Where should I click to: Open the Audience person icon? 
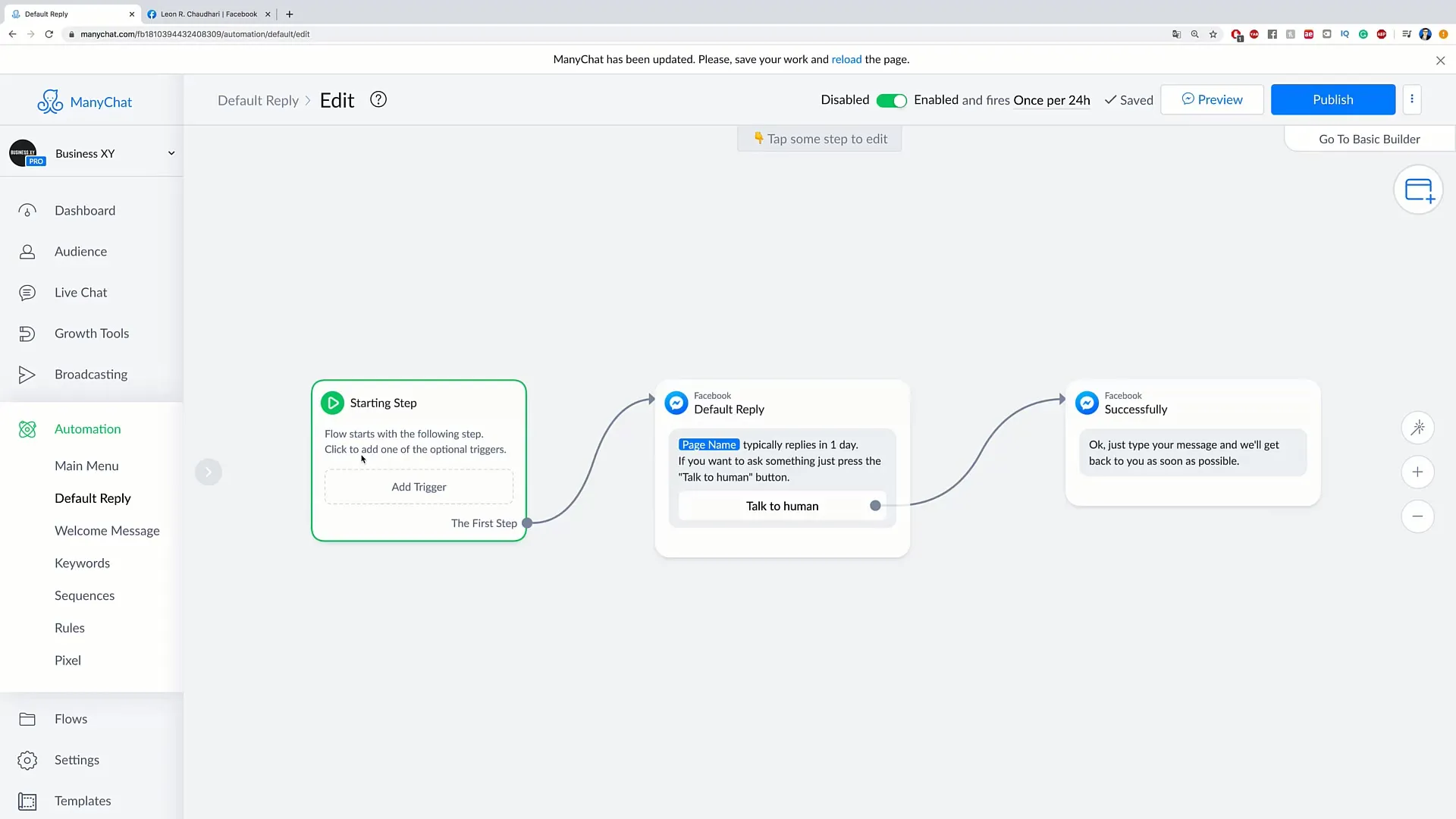[x=27, y=252]
